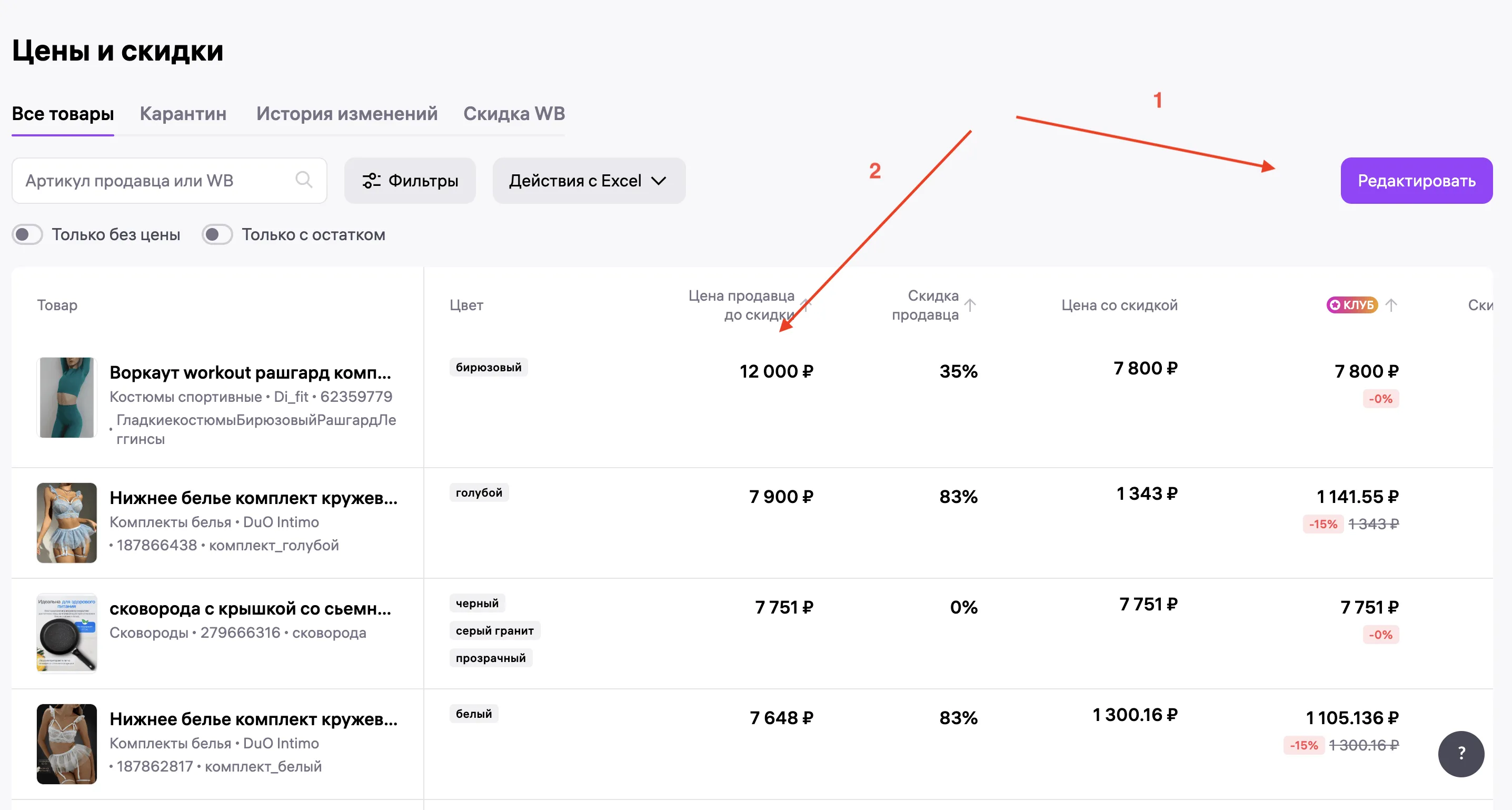Open the Фильтры button

410,181
